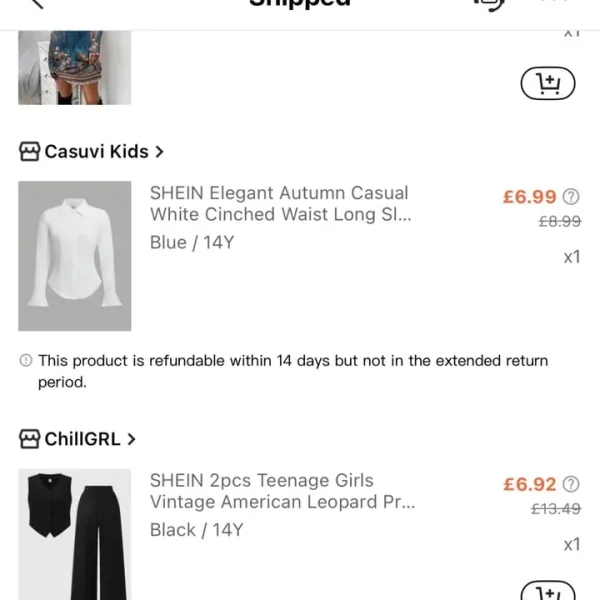Tap the ChillGRL storefront icon
Image resolution: width=600 pixels, height=600 pixels.
tap(30, 439)
